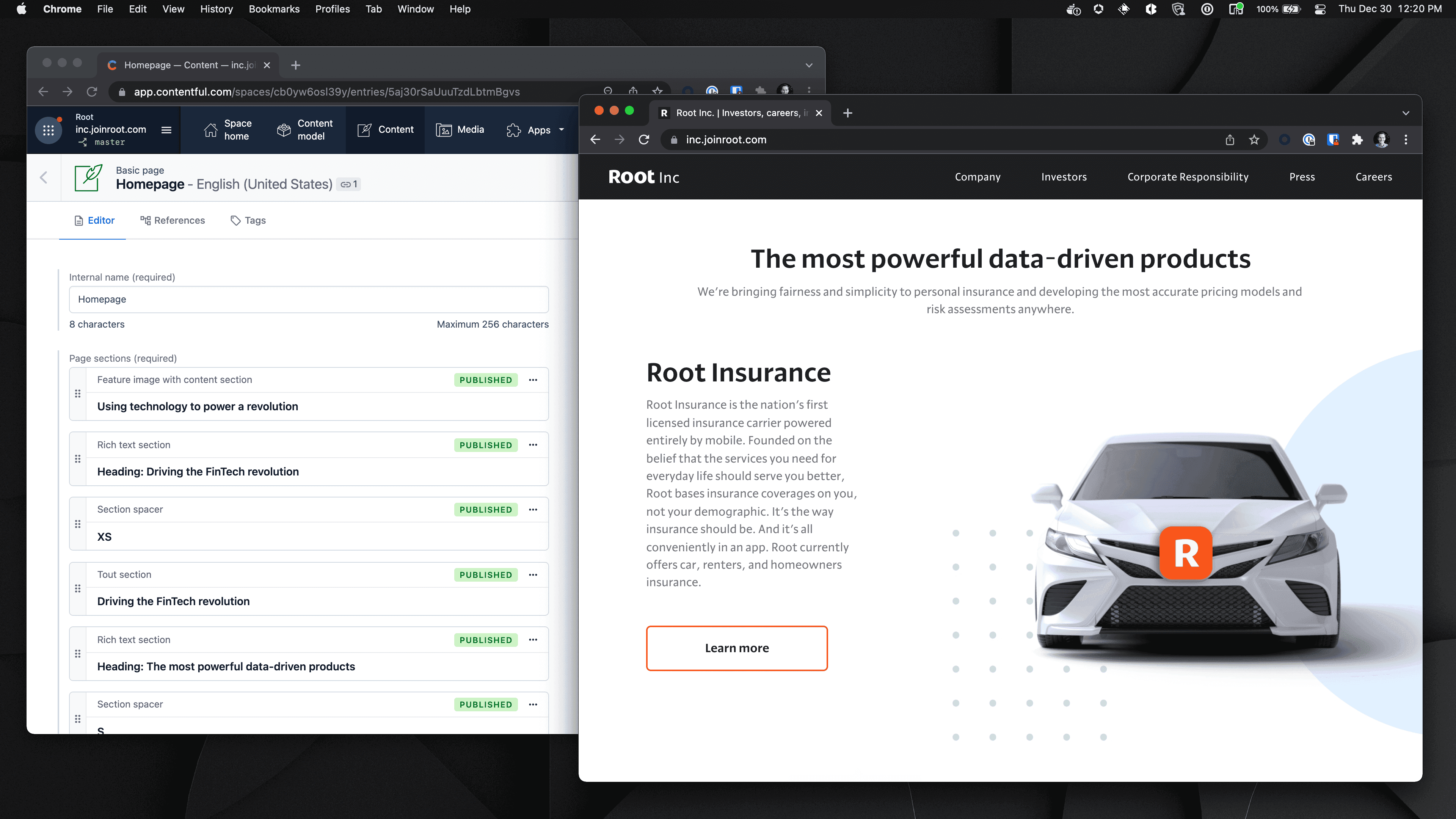The image size is (1456, 819).
Task: Grab drag handle of XS section spacer
Action: coord(78,524)
